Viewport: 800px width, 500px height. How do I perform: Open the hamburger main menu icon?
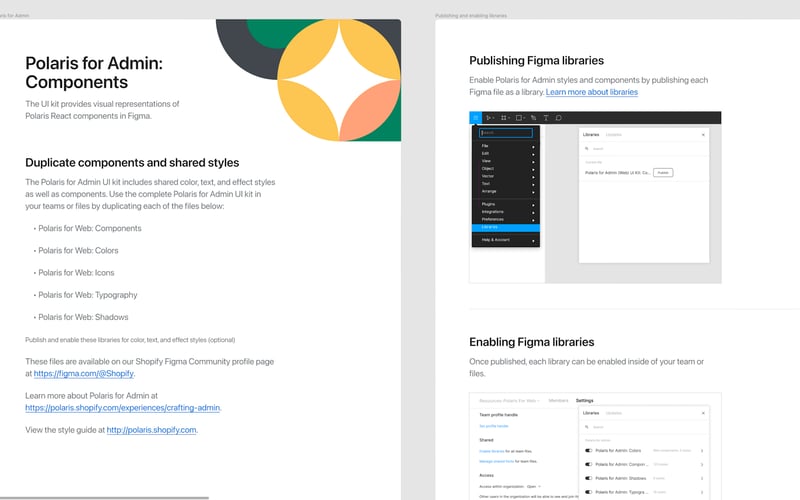pos(475,118)
